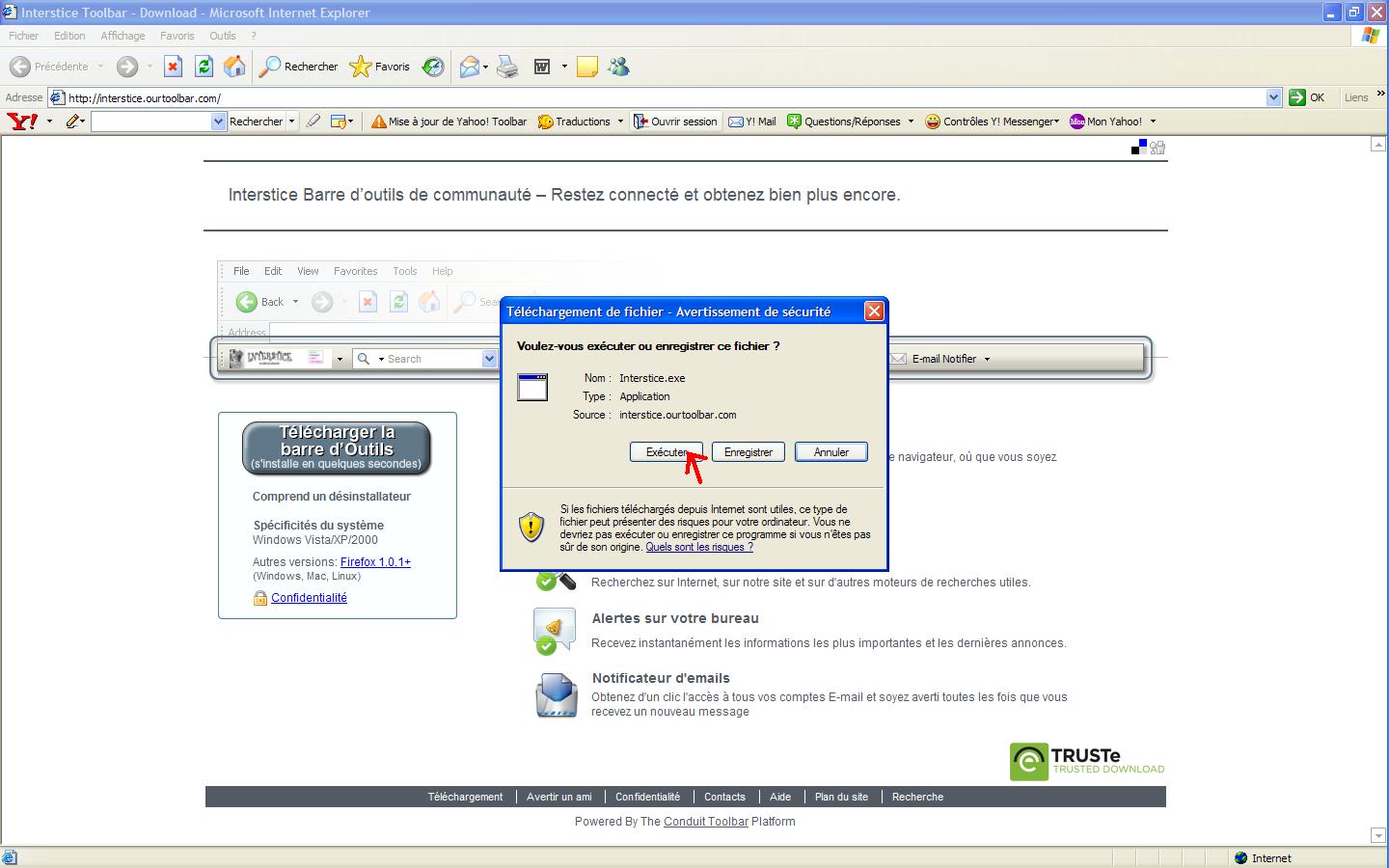1389x868 pixels.
Task: Open 'Quels sont les risques ?' link
Action: [x=699, y=547]
